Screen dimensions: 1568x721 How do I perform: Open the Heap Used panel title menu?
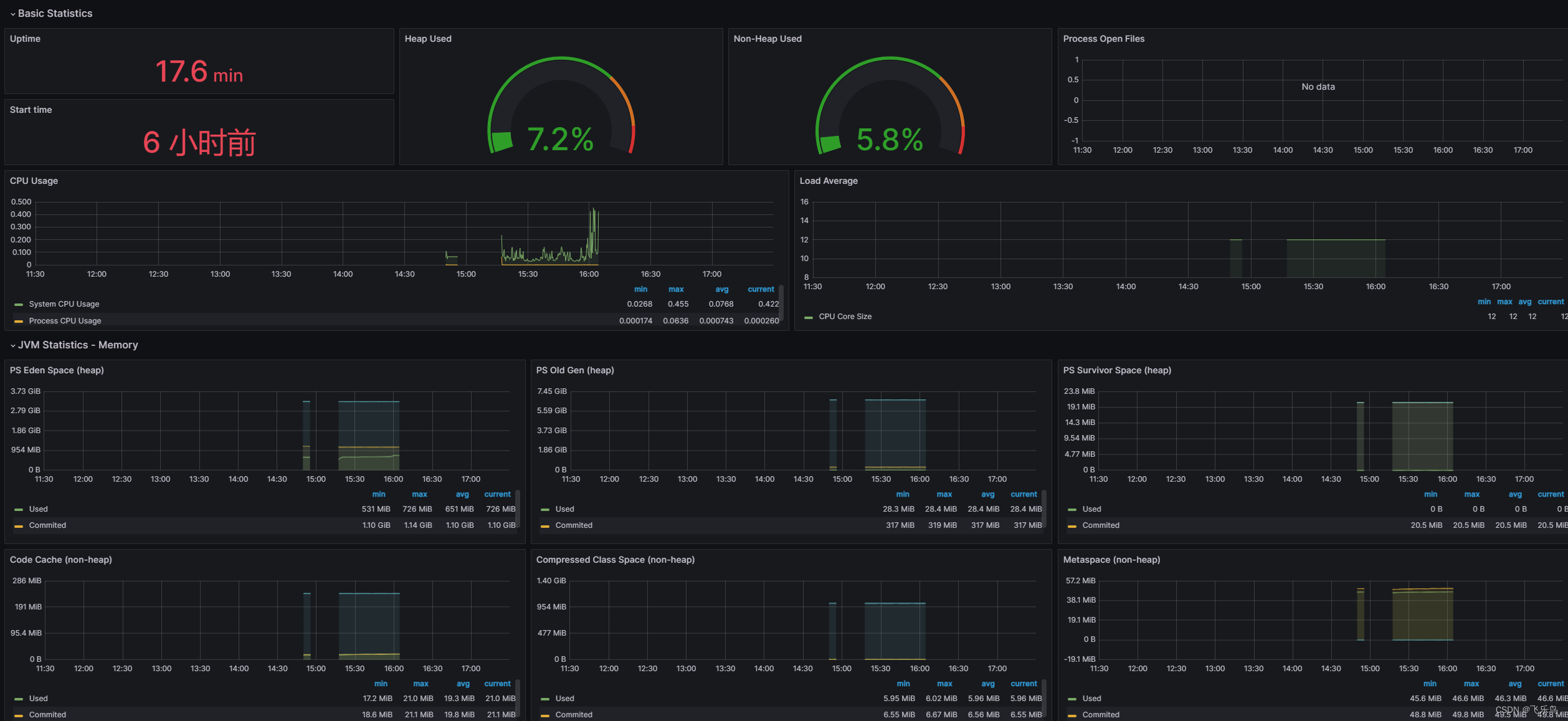[x=428, y=39]
